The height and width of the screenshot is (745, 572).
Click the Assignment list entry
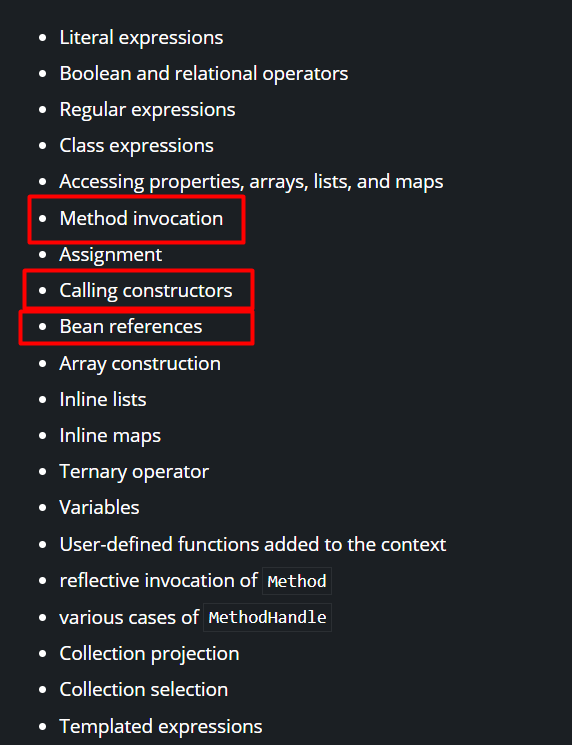[110, 255]
